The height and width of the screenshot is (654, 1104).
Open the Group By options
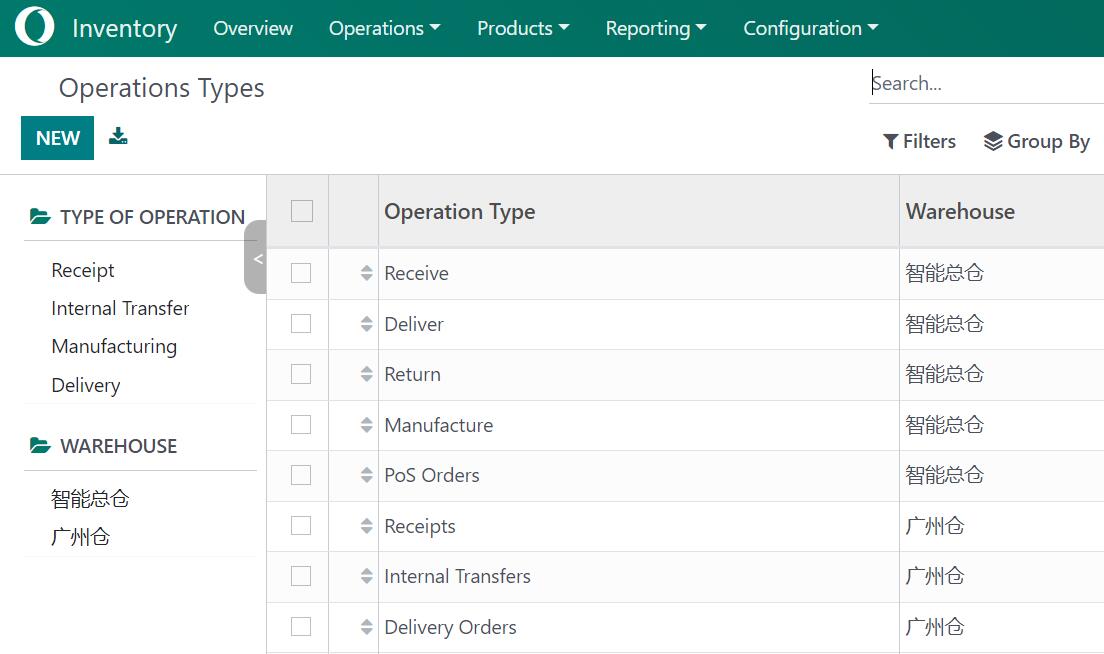[1036, 142]
